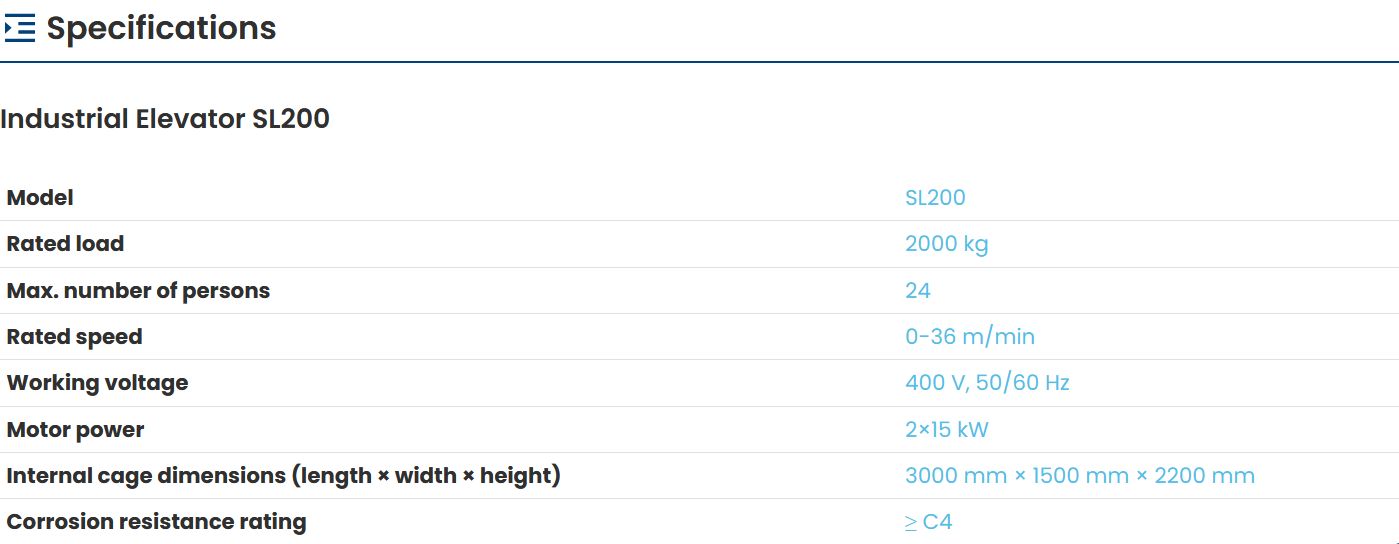The image size is (1399, 544).
Task: Click the Model row label
Action: 40,198
